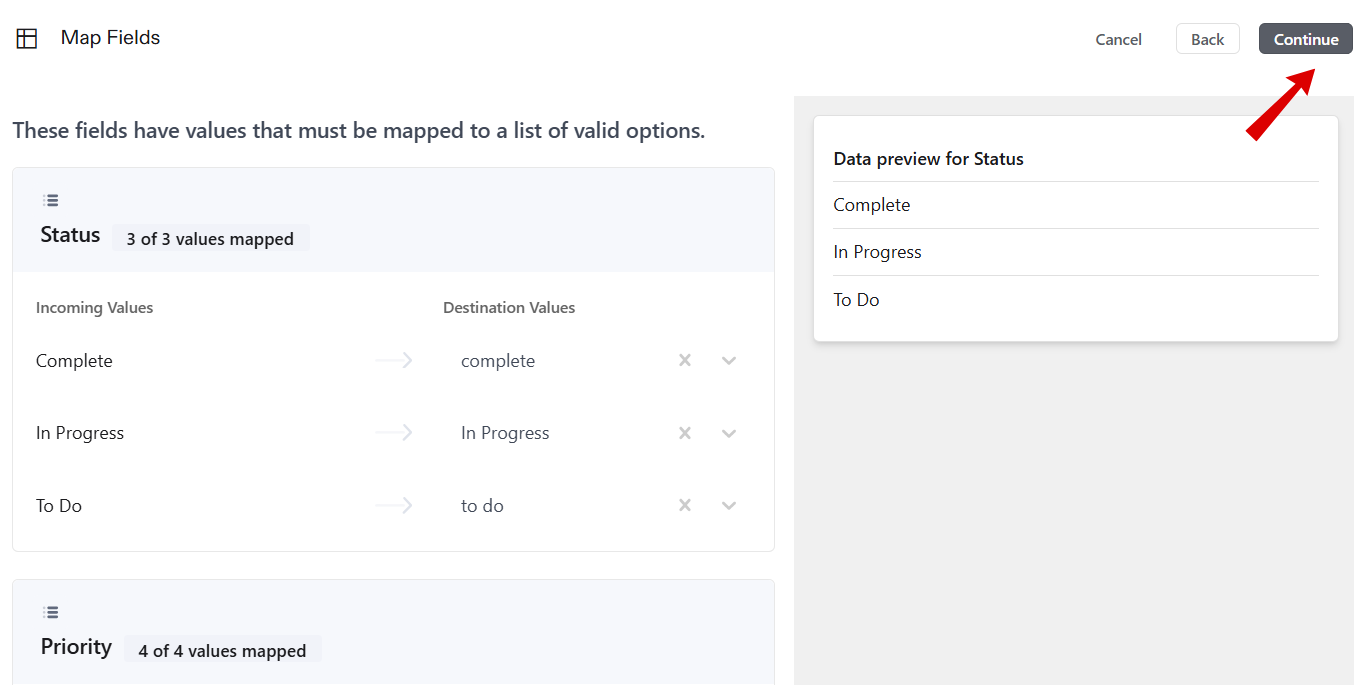1354x685 pixels.
Task: Click the 4 of 4 values mapped badge
Action: point(222,650)
